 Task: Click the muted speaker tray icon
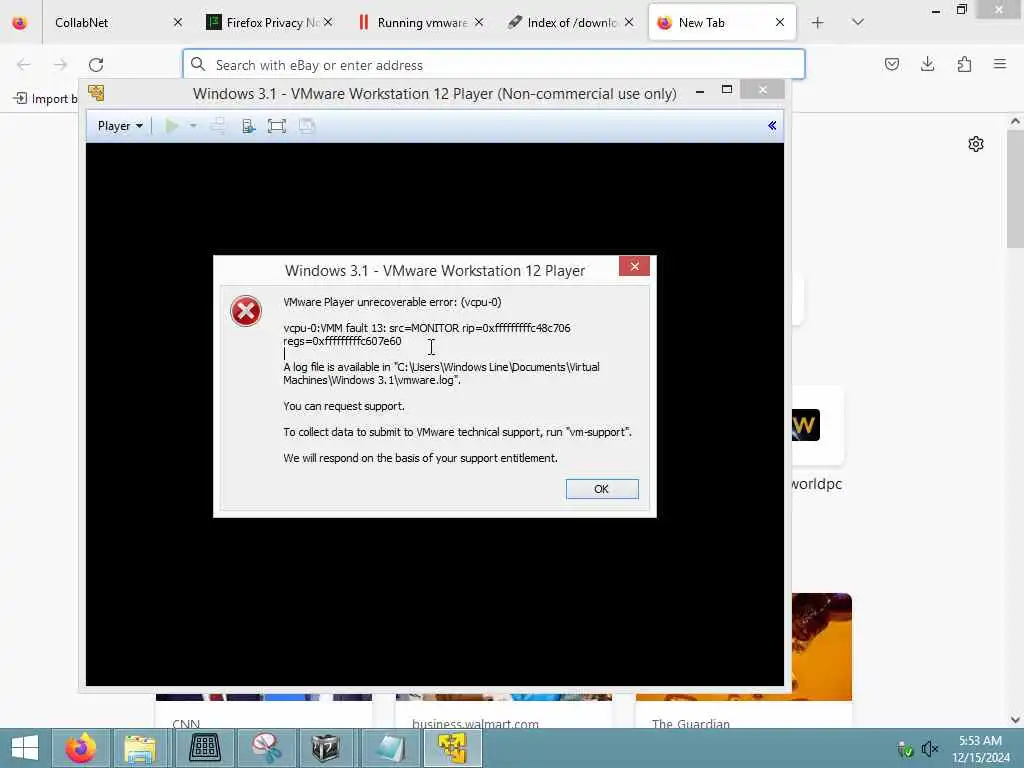929,748
